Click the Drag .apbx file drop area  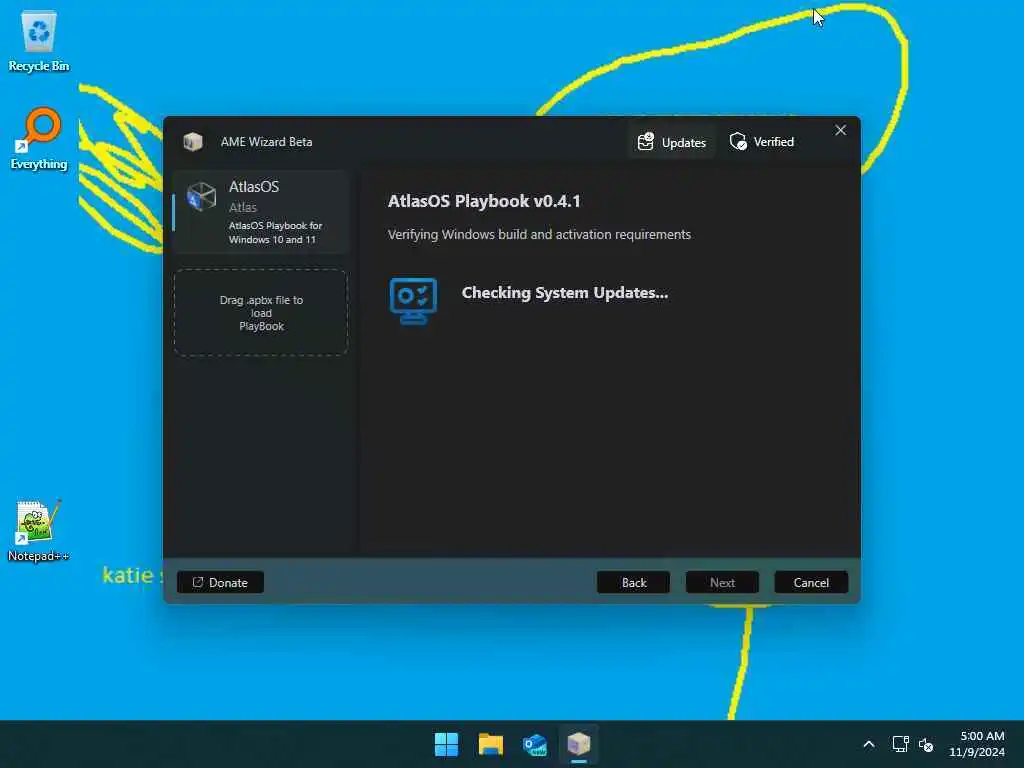click(x=261, y=313)
